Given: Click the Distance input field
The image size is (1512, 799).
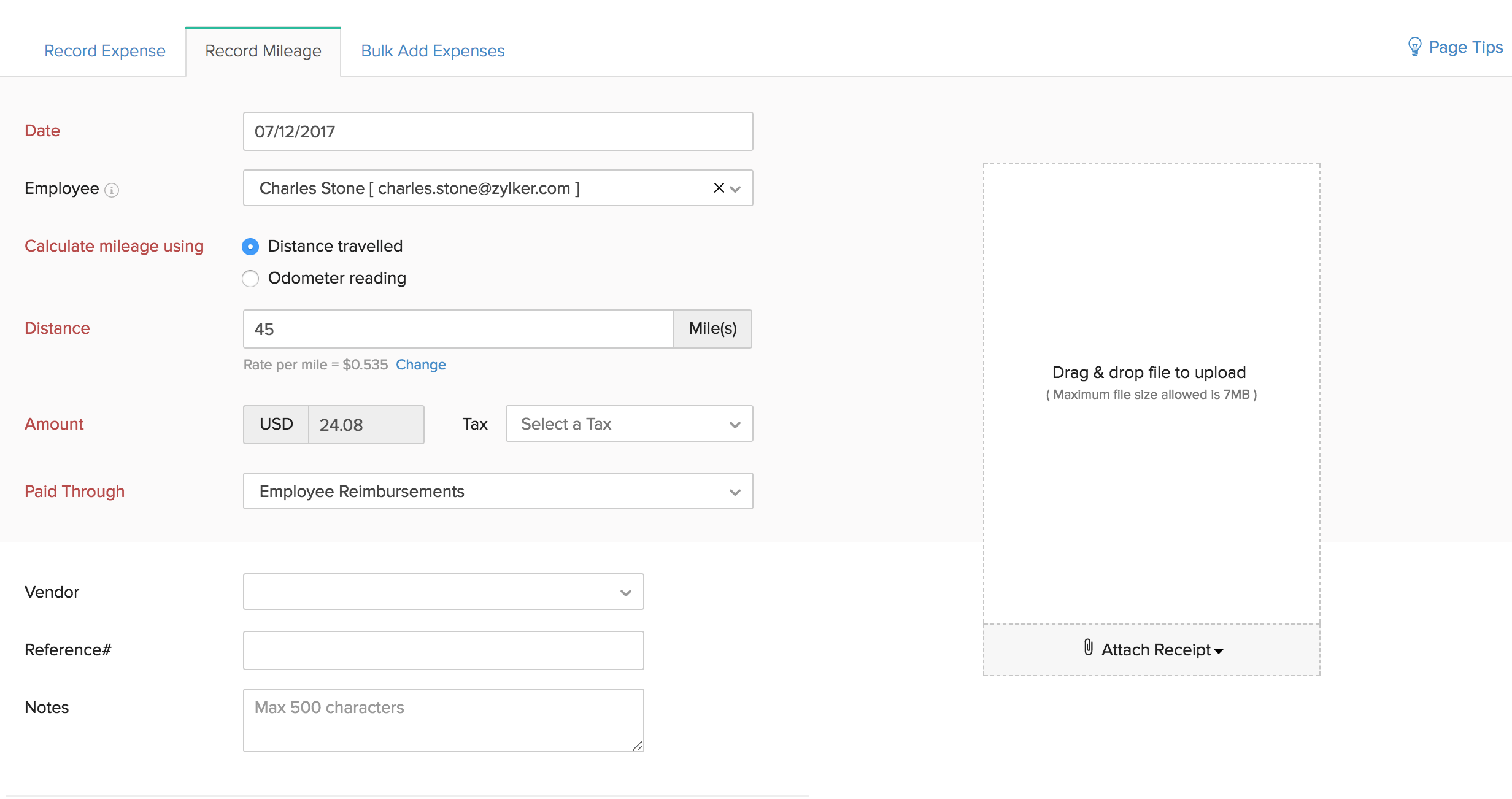Looking at the screenshot, I should [x=458, y=330].
